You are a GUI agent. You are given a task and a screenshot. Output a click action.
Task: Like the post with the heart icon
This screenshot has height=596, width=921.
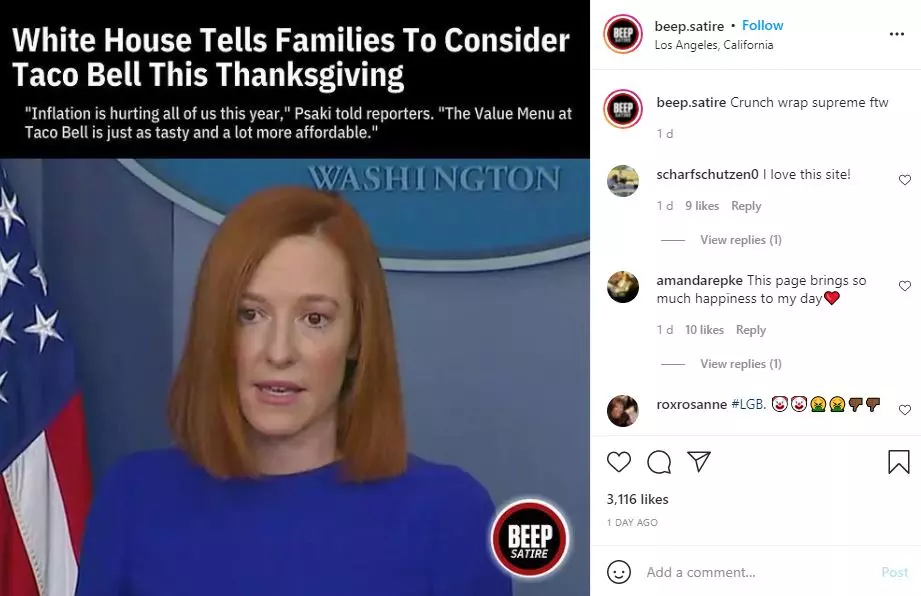point(619,462)
